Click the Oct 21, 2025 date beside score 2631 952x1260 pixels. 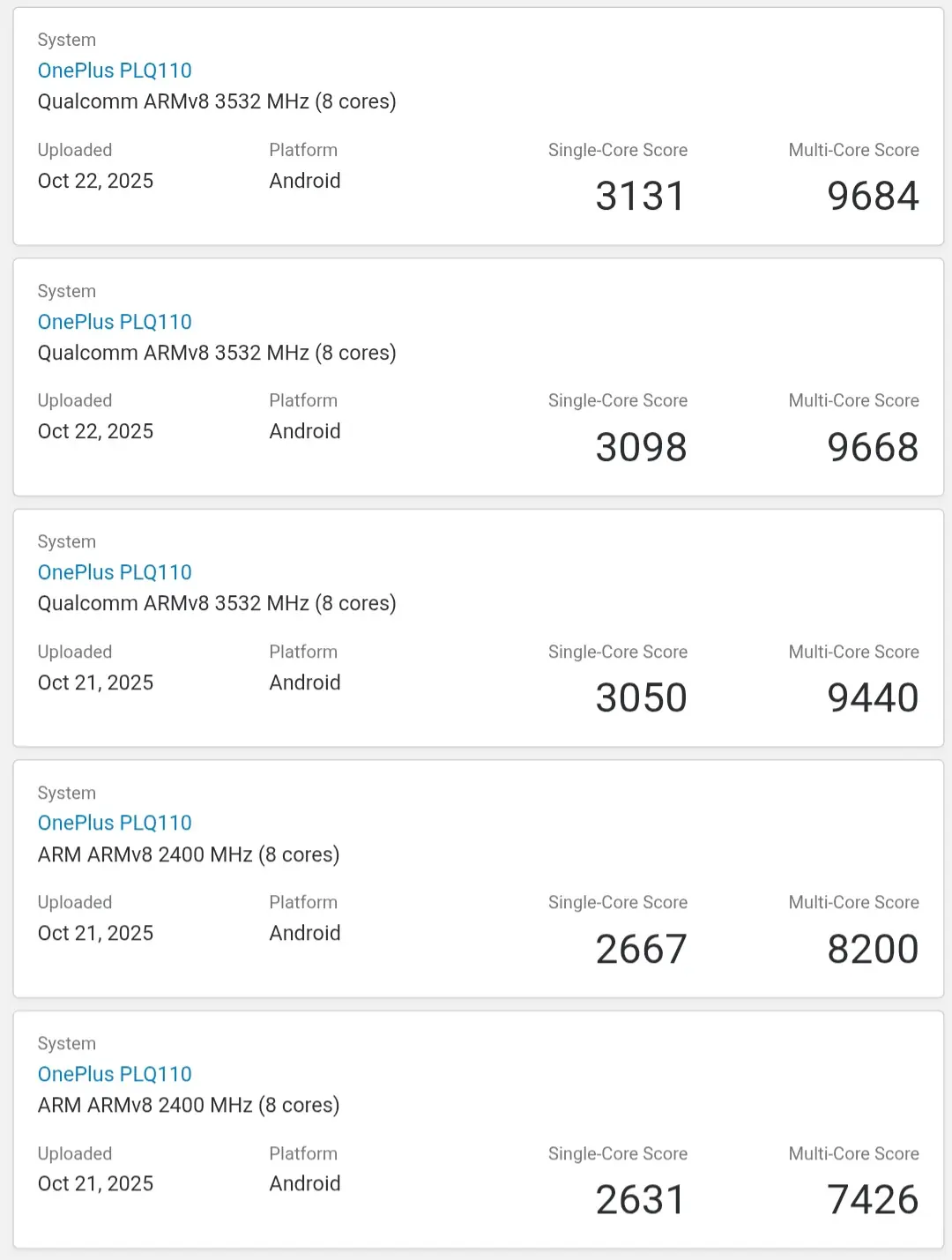coord(95,1183)
